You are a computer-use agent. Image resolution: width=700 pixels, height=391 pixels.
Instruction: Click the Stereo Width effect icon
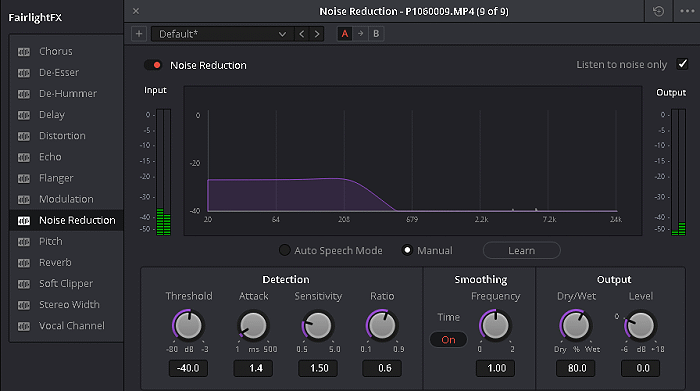pos(24,305)
